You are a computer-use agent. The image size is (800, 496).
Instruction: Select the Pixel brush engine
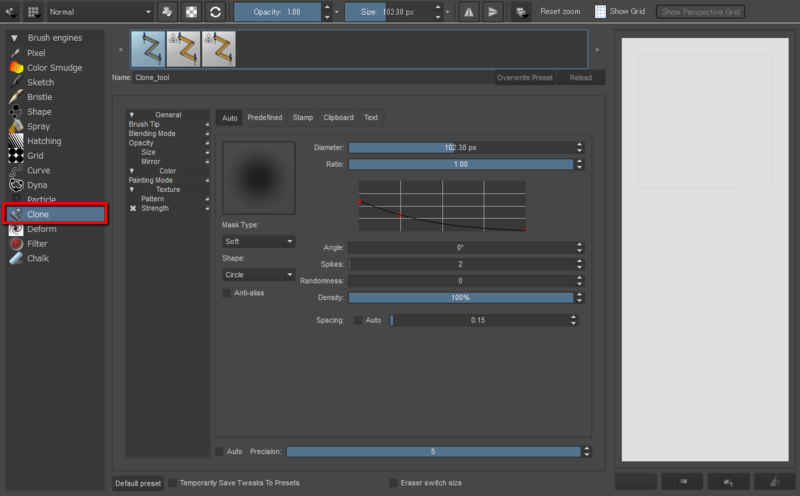point(36,53)
